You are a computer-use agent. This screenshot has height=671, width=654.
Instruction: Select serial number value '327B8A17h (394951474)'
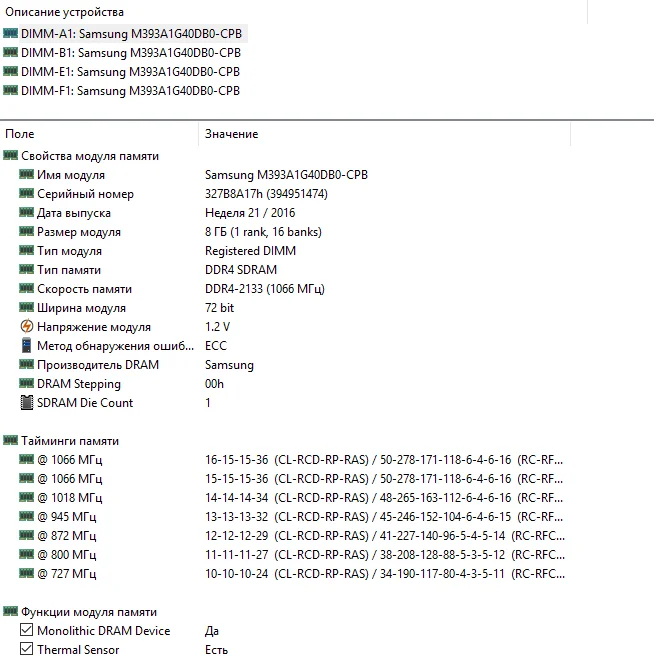pyautogui.click(x=266, y=194)
